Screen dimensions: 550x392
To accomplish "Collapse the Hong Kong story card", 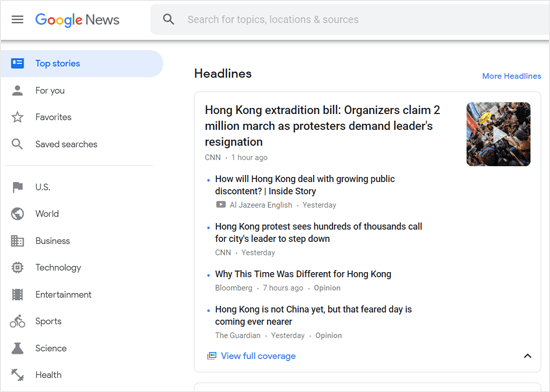I will pos(527,356).
